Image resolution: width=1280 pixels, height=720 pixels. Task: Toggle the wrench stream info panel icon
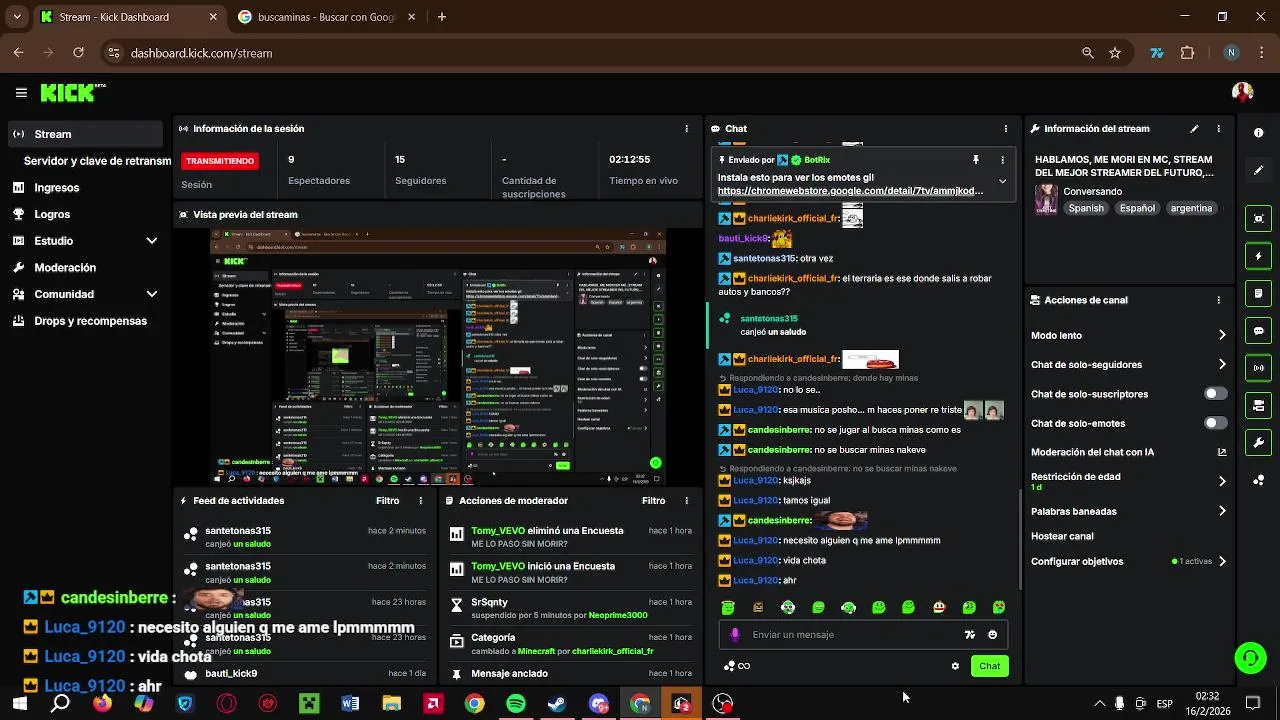coord(1258,442)
